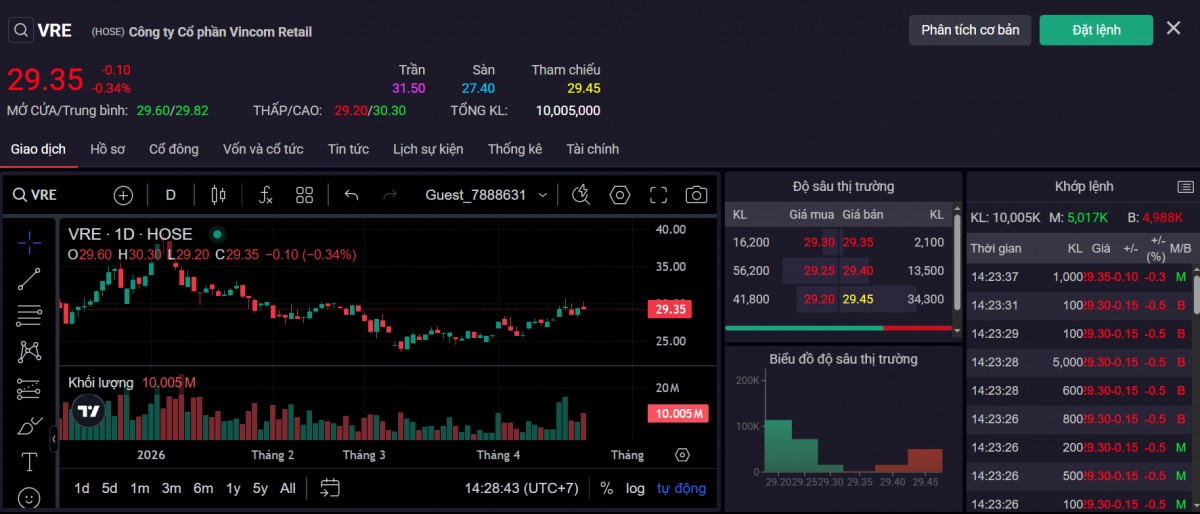Viewport: 1200px width, 514px height.
Task: Toggle auto scale labeled 'tự động'
Action: [x=681, y=488]
